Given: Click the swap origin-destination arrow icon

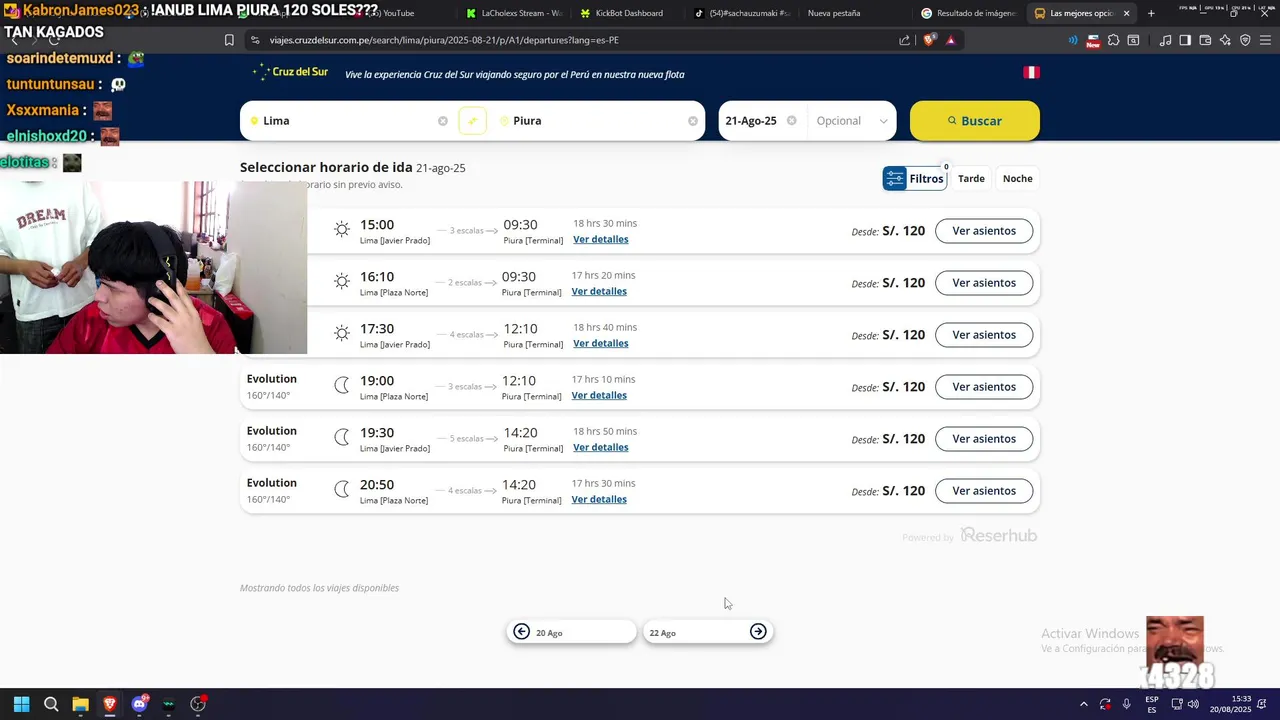Looking at the screenshot, I should point(472,121).
